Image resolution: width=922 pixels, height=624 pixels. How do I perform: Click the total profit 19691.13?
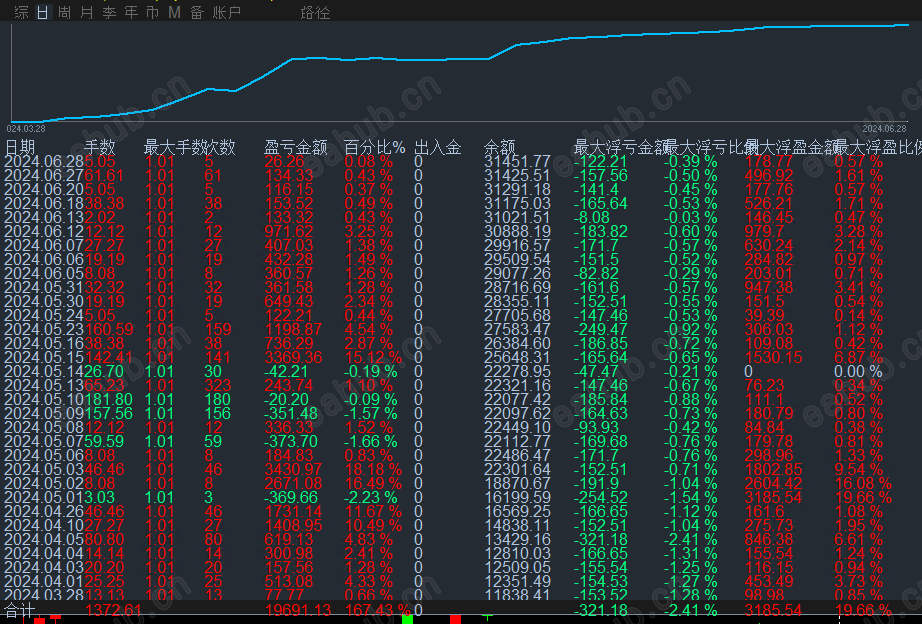(298, 610)
